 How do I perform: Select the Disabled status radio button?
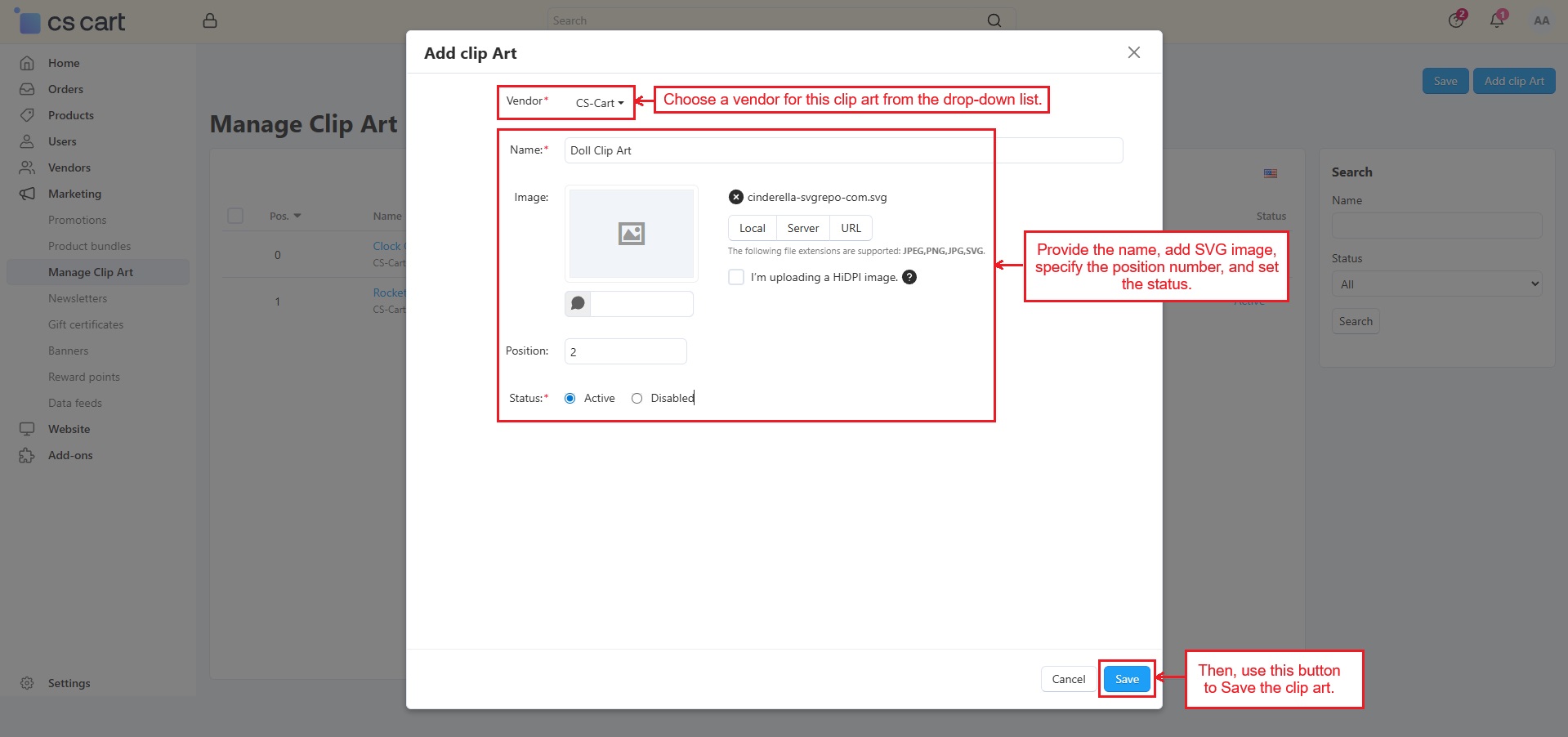[637, 399]
